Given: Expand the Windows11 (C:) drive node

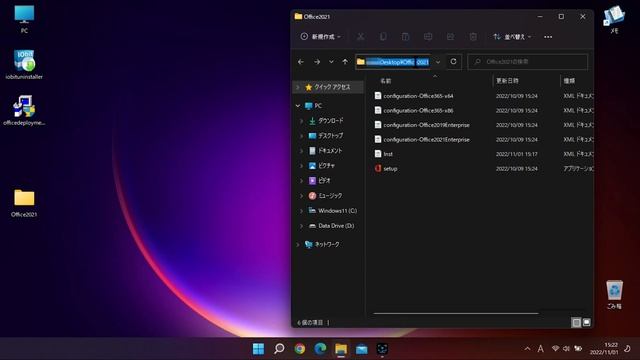Looking at the screenshot, I should pyautogui.click(x=302, y=211).
